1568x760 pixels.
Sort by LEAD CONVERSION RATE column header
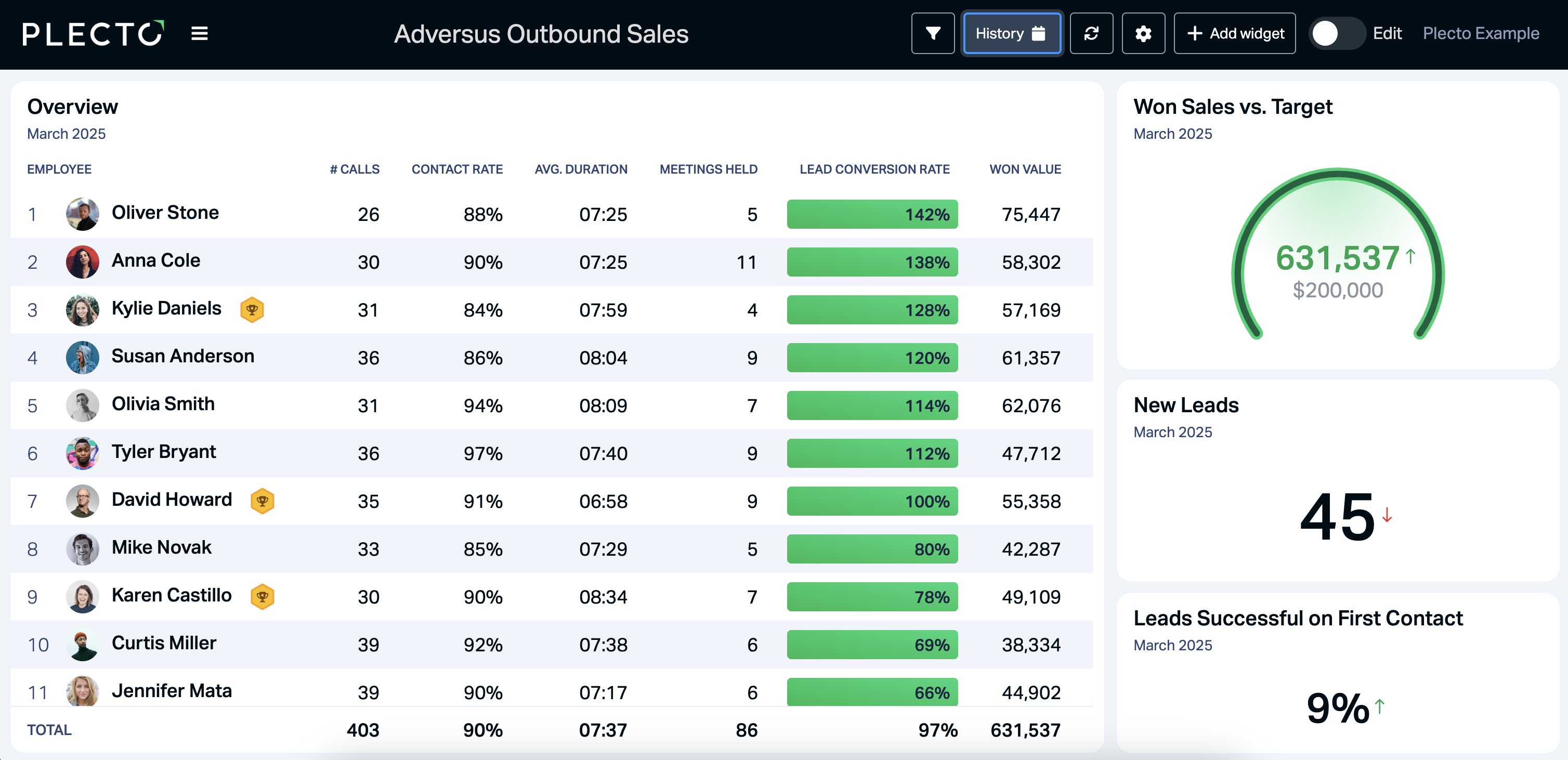tap(874, 169)
